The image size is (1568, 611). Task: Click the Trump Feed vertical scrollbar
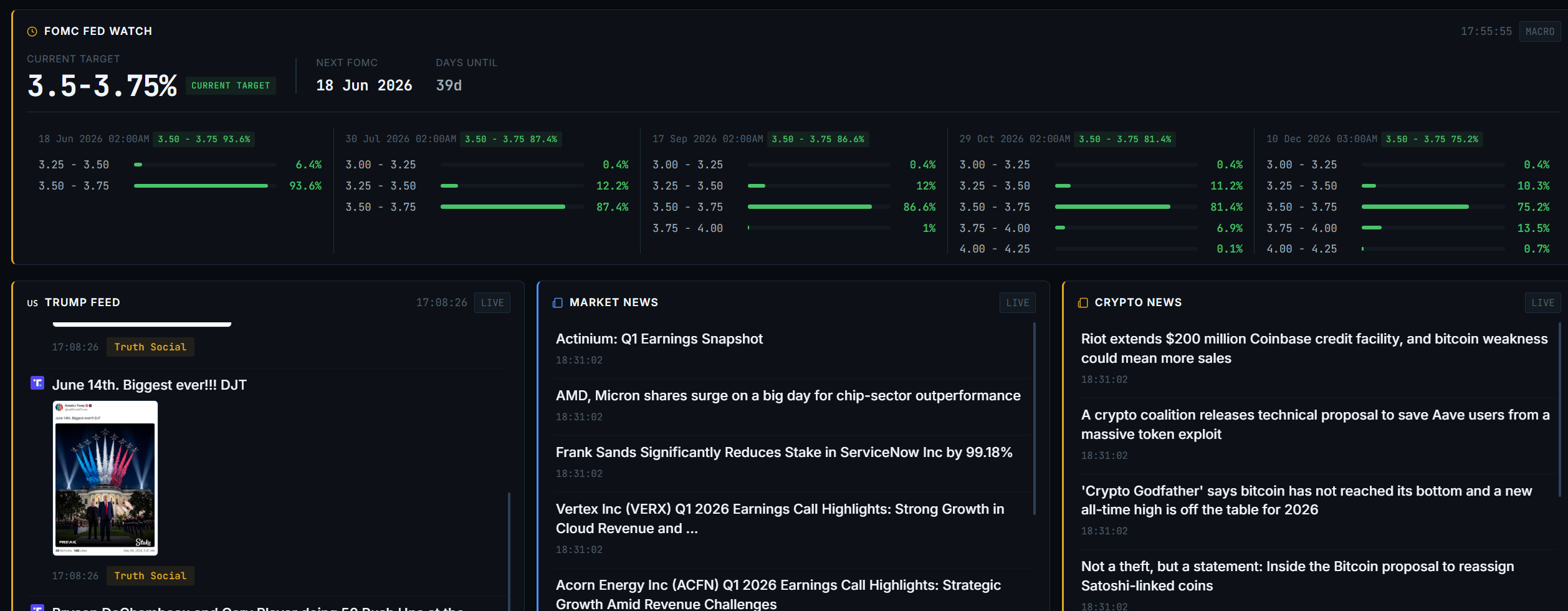tap(509, 552)
